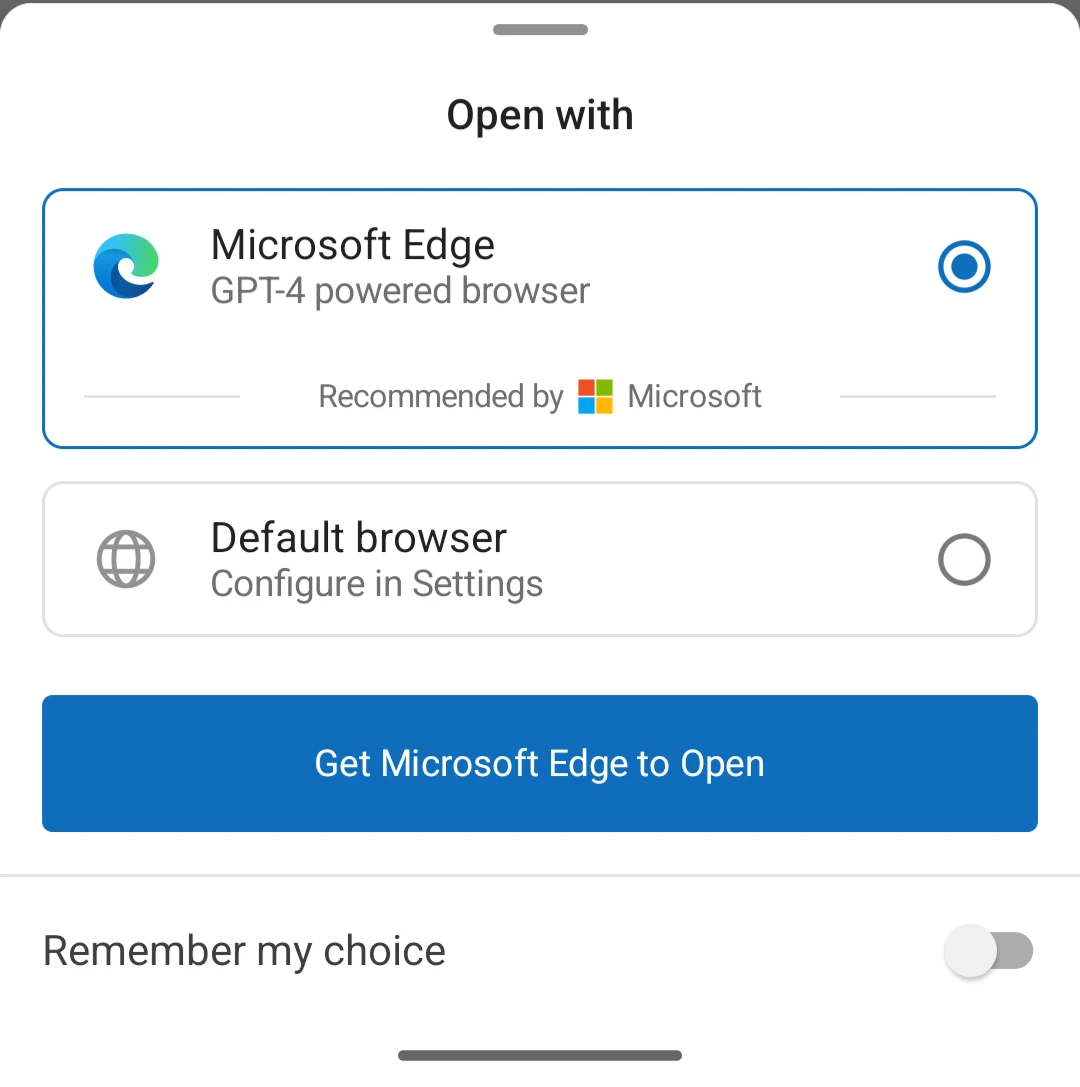Select the Default browser radio button
1080x1087 pixels.
[x=964, y=560]
